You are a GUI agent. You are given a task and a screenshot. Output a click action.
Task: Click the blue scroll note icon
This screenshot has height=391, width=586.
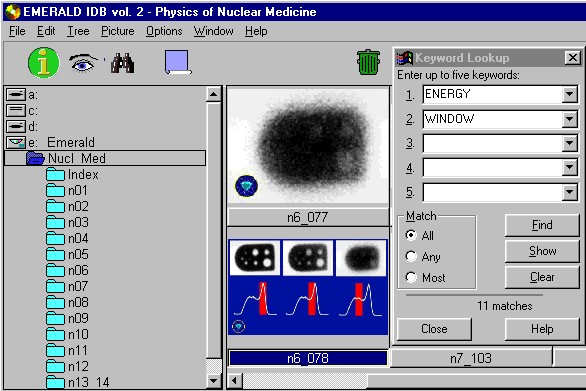pos(178,62)
